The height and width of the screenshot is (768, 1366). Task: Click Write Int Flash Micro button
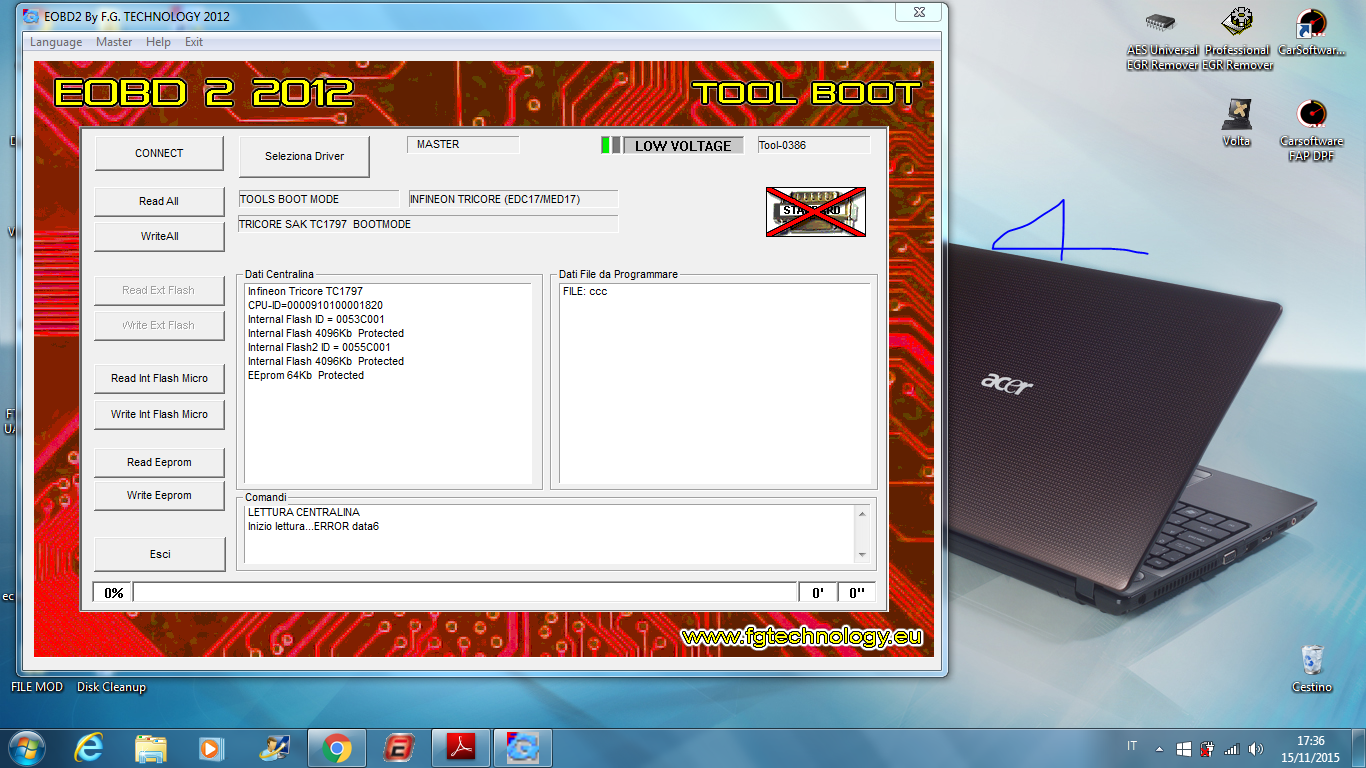click(x=159, y=414)
